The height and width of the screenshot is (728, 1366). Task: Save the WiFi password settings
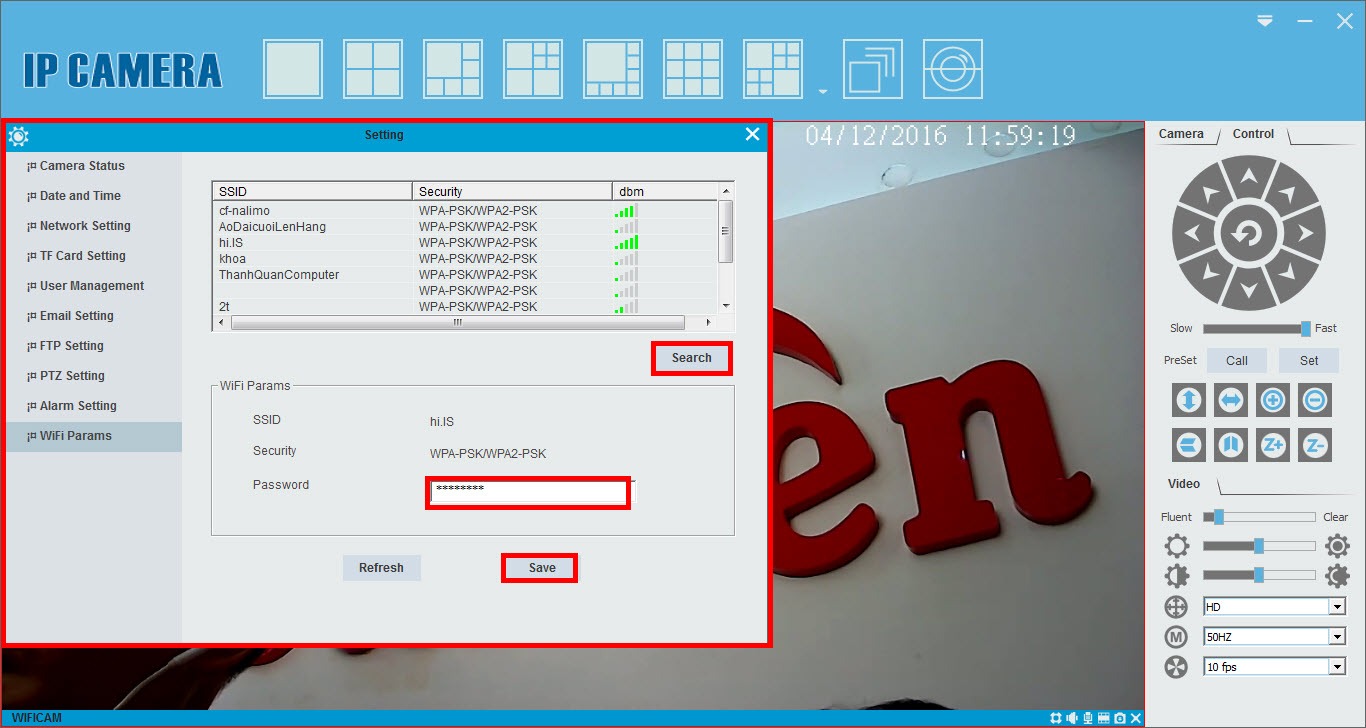(539, 567)
